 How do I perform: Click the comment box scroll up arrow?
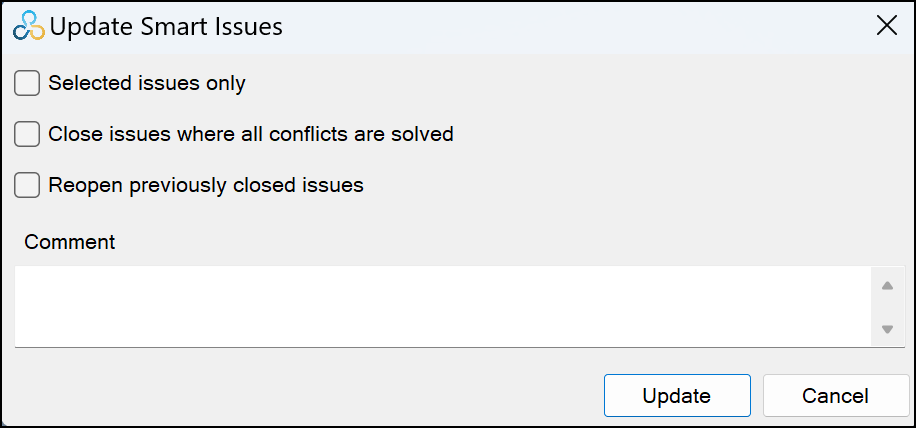[x=887, y=286]
